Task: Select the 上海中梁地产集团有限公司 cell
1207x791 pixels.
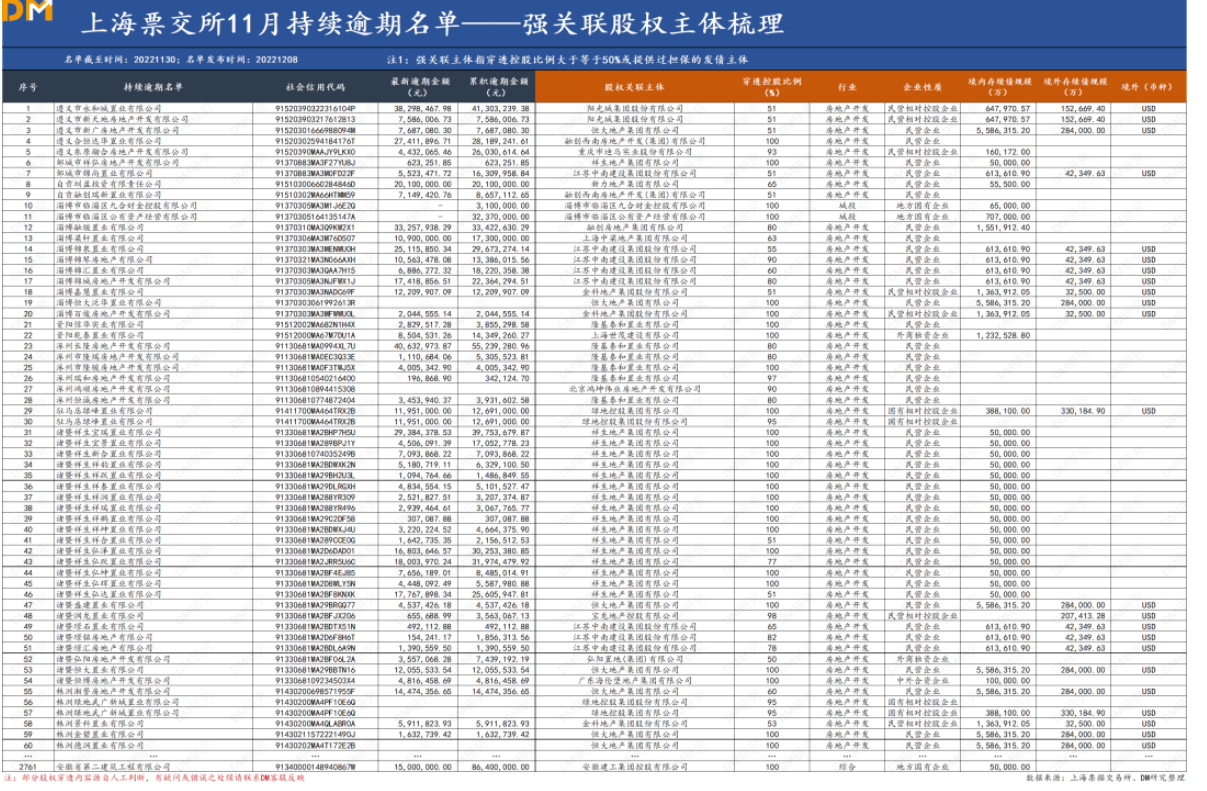Action: (634, 238)
